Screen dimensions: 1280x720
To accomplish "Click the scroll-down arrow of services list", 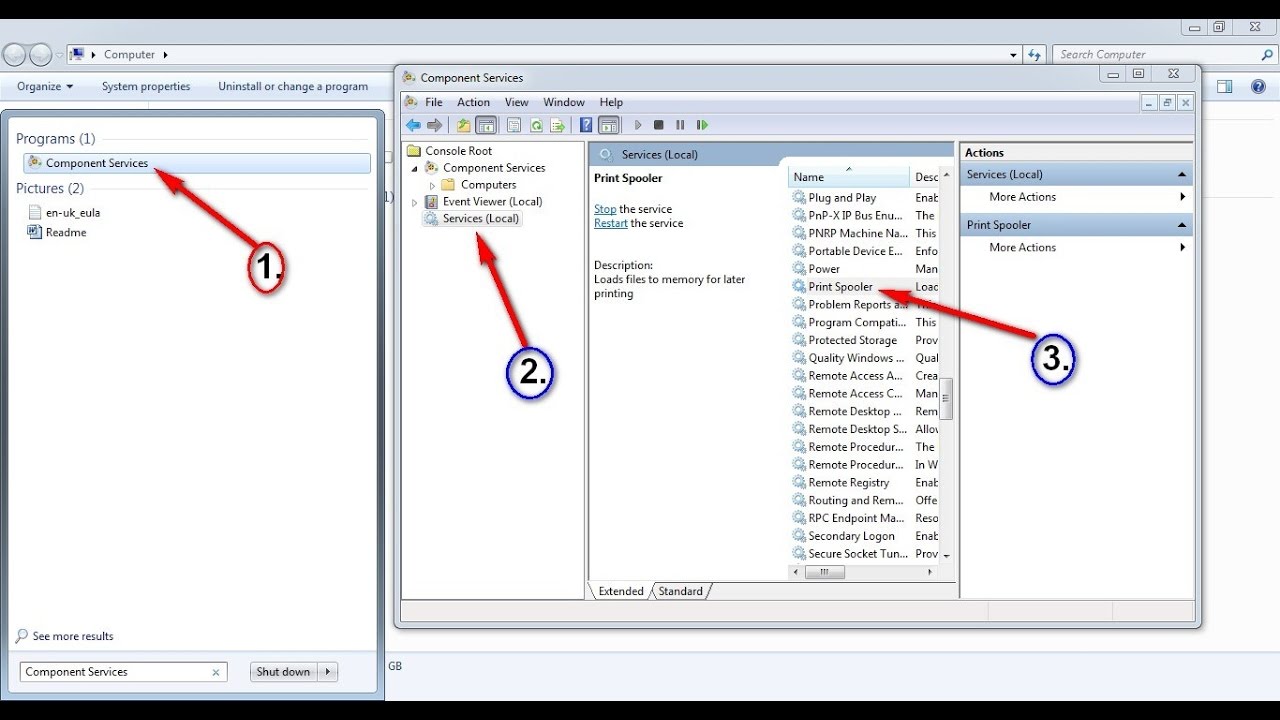I will coord(946,555).
